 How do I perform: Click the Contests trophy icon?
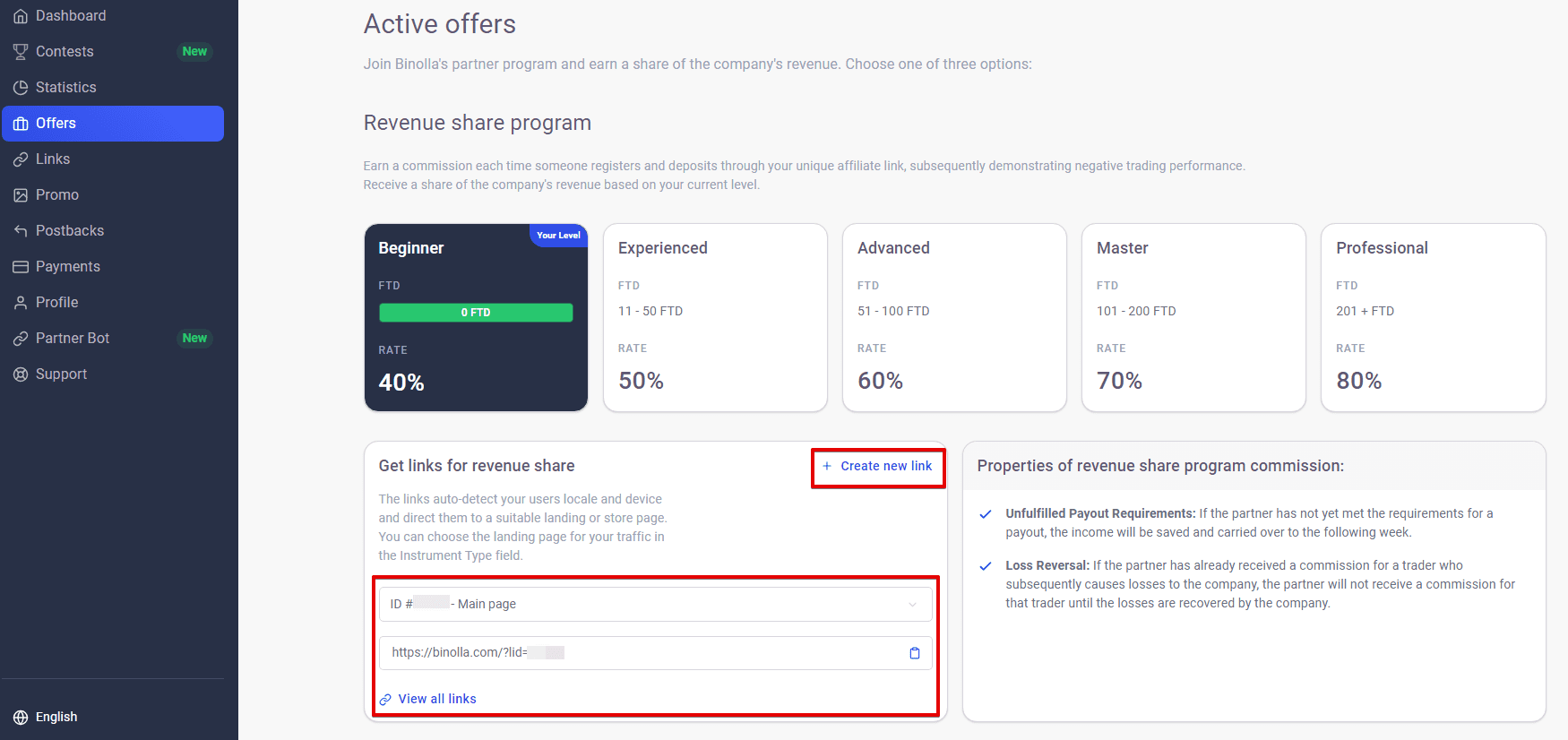click(21, 52)
